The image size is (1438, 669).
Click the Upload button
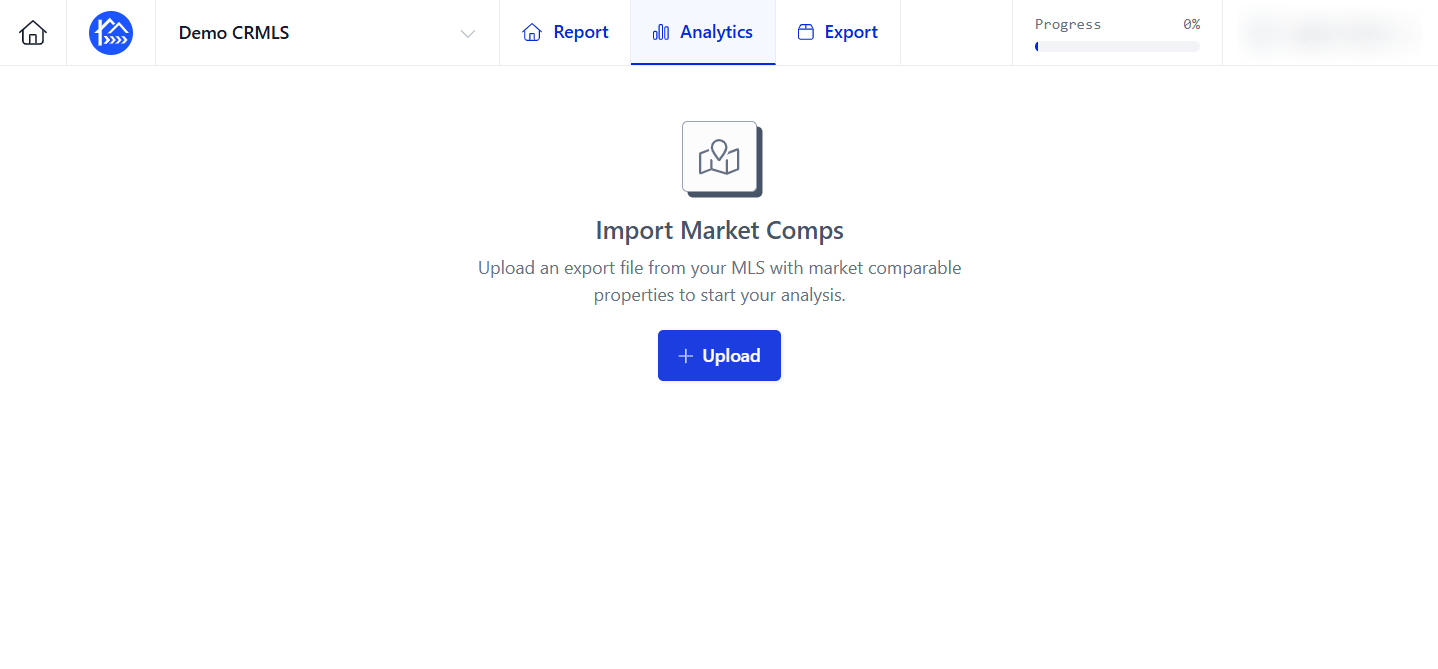point(719,356)
